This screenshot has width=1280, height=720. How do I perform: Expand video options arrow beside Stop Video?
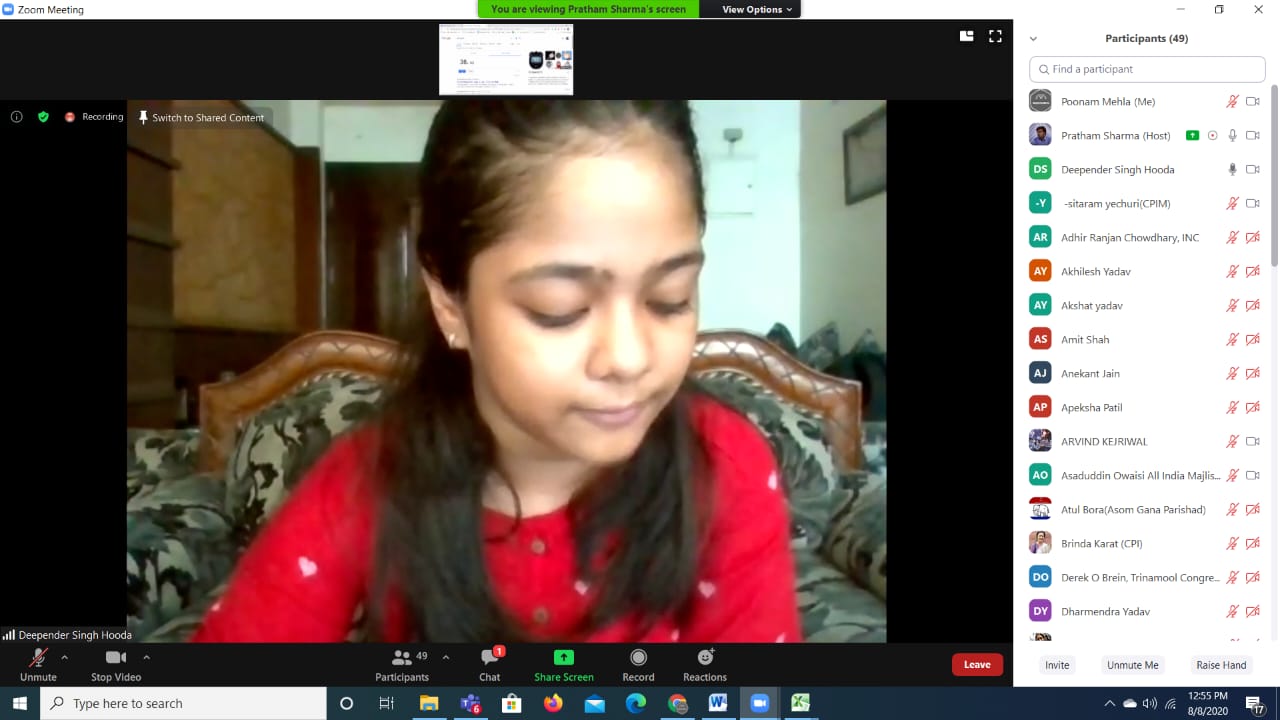tap(146, 657)
